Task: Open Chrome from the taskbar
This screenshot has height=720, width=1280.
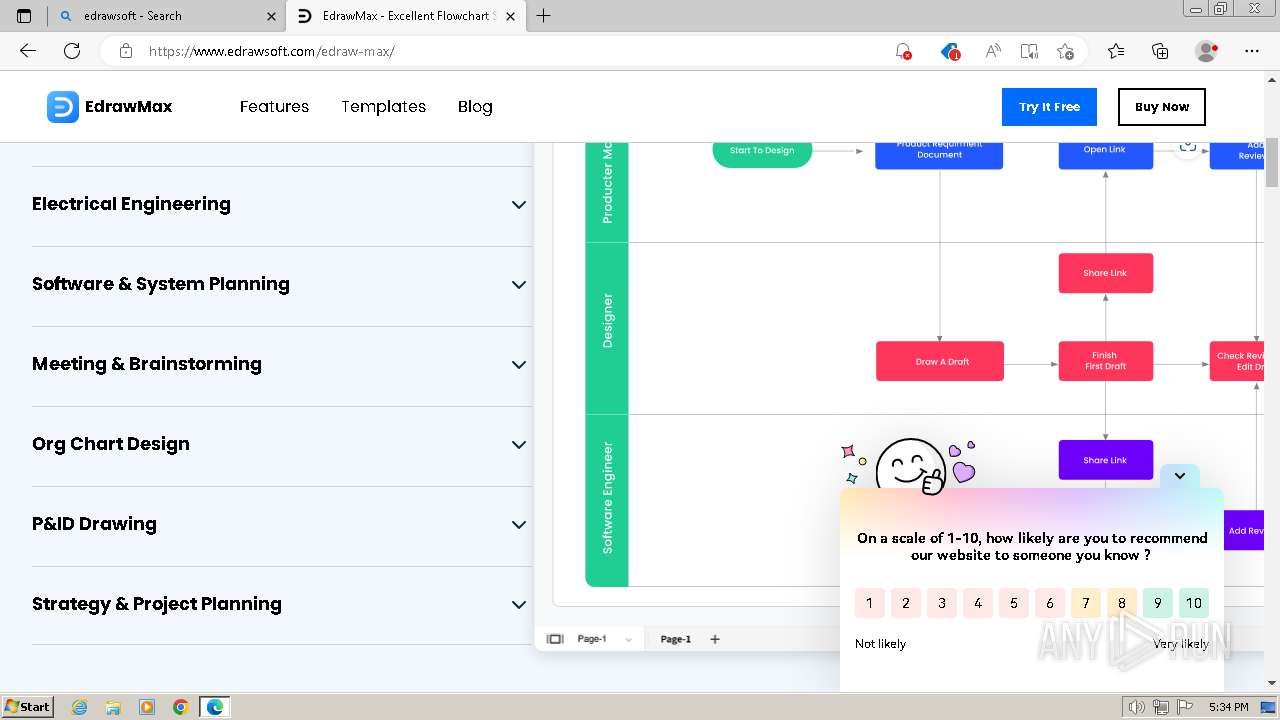Action: [181, 707]
